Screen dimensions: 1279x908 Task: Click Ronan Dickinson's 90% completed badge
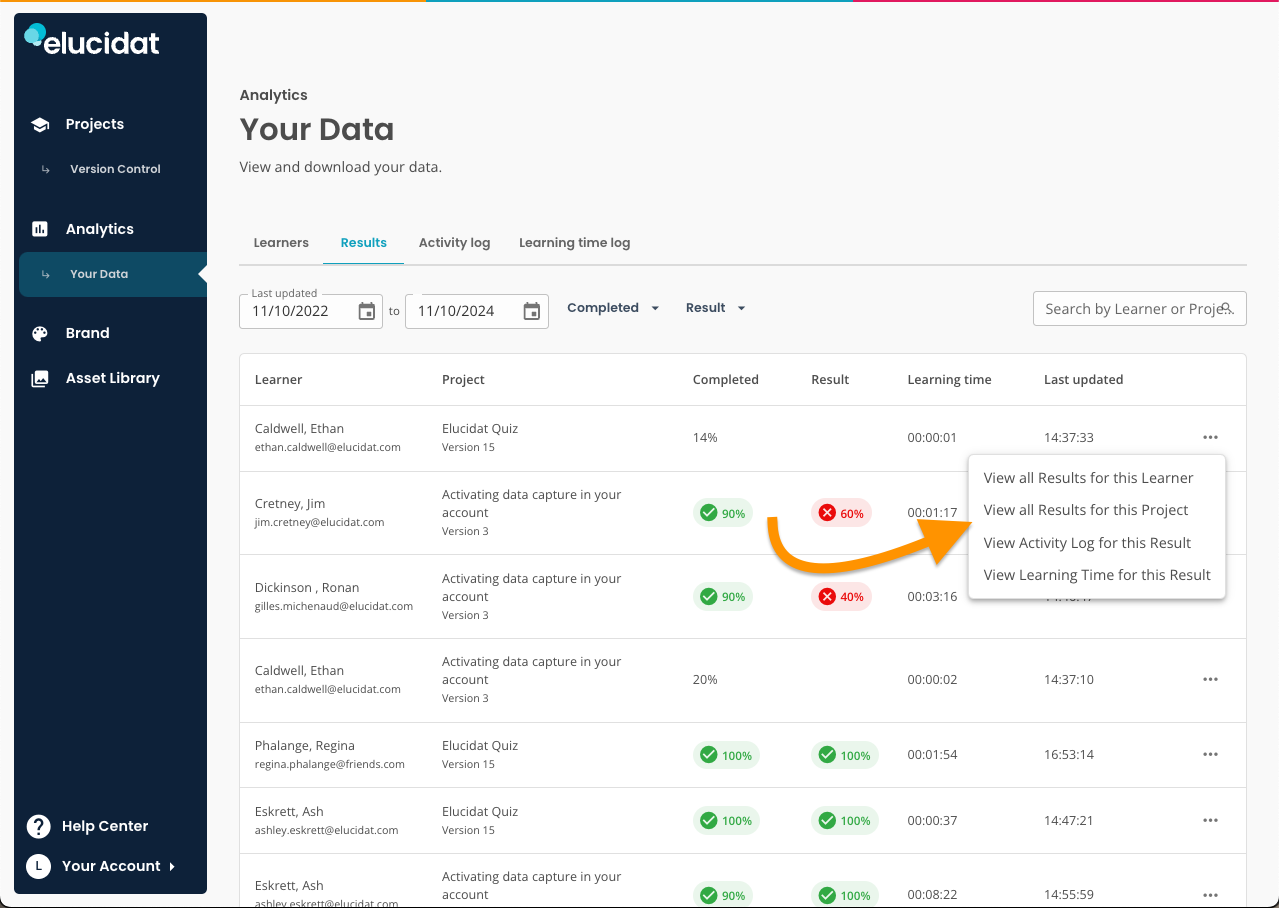pos(723,596)
